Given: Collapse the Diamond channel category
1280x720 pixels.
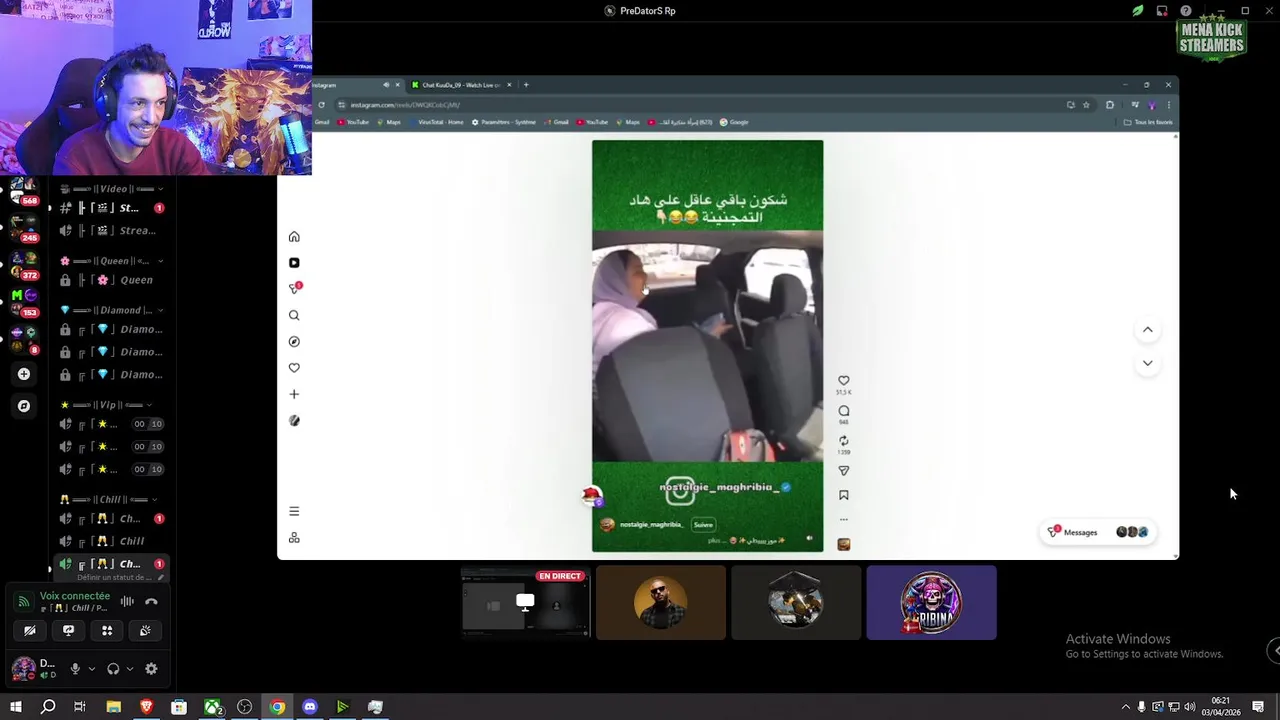Looking at the screenshot, I should (x=111, y=310).
